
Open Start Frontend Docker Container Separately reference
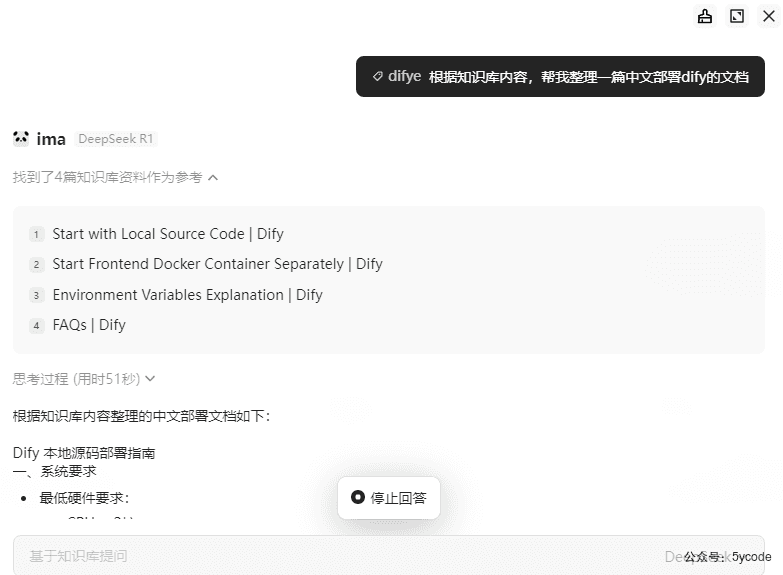click(217, 264)
